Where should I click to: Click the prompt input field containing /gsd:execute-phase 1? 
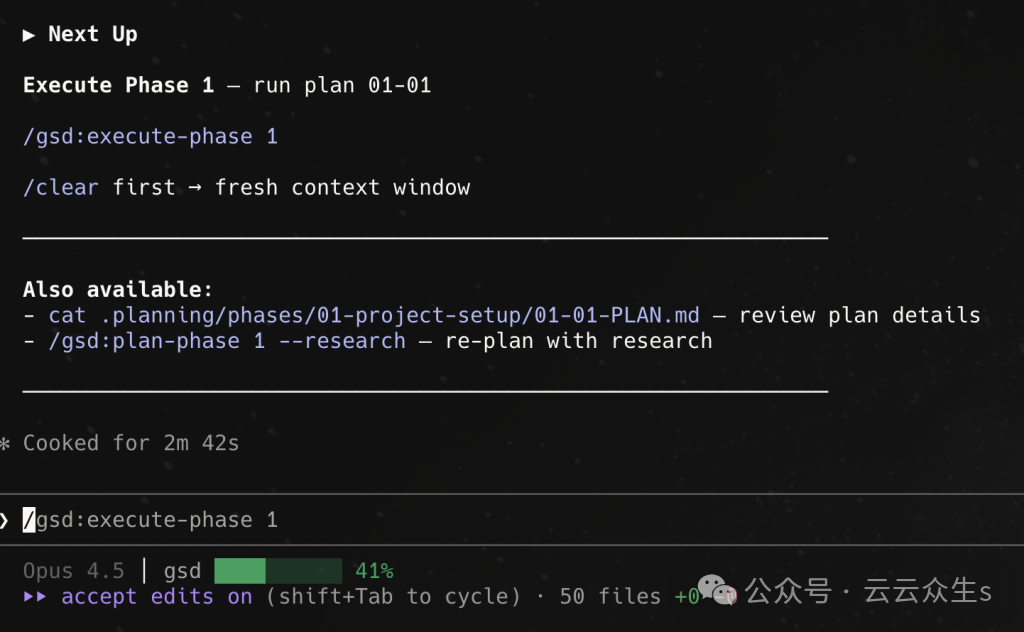(512, 520)
